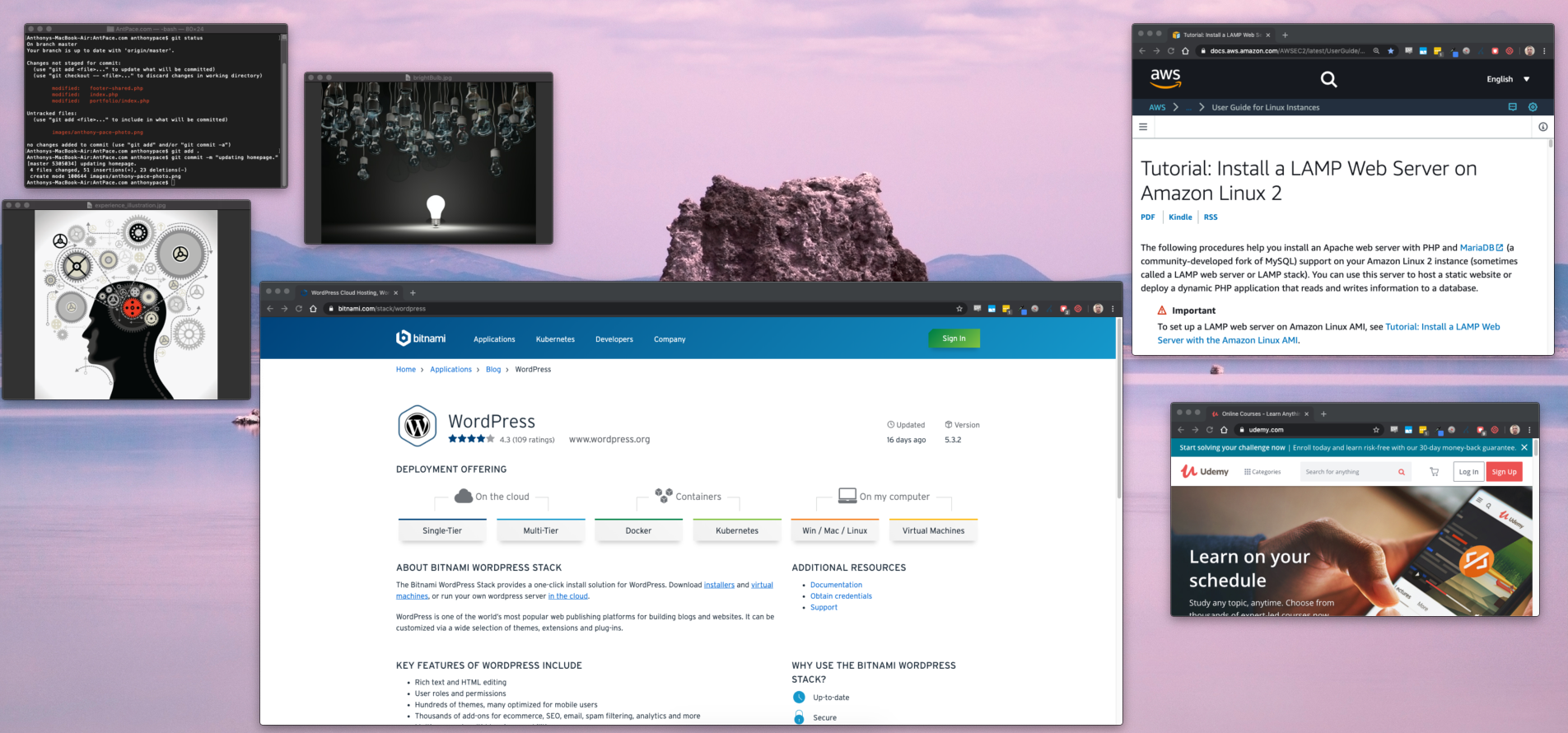Click the Udemy Log In button
1568x733 pixels.
click(1468, 472)
